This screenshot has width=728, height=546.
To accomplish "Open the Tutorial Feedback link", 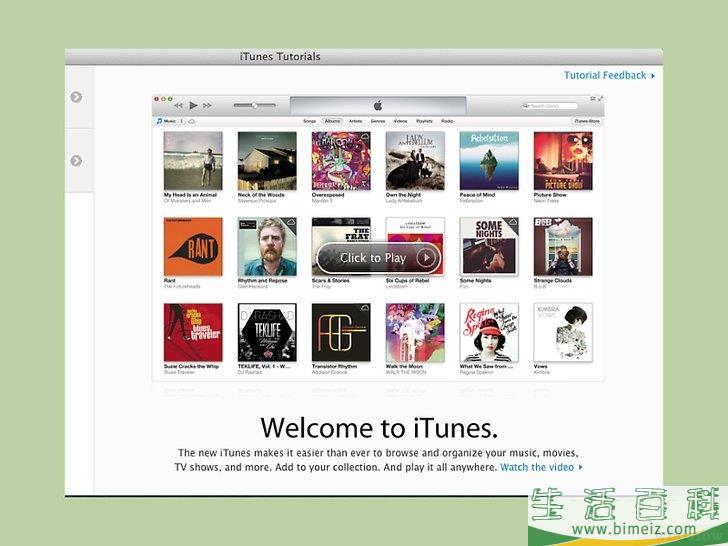I will click(x=609, y=75).
